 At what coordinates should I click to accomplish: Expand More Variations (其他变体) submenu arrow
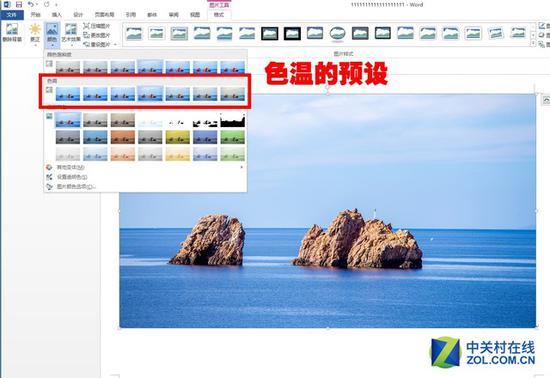(241, 167)
